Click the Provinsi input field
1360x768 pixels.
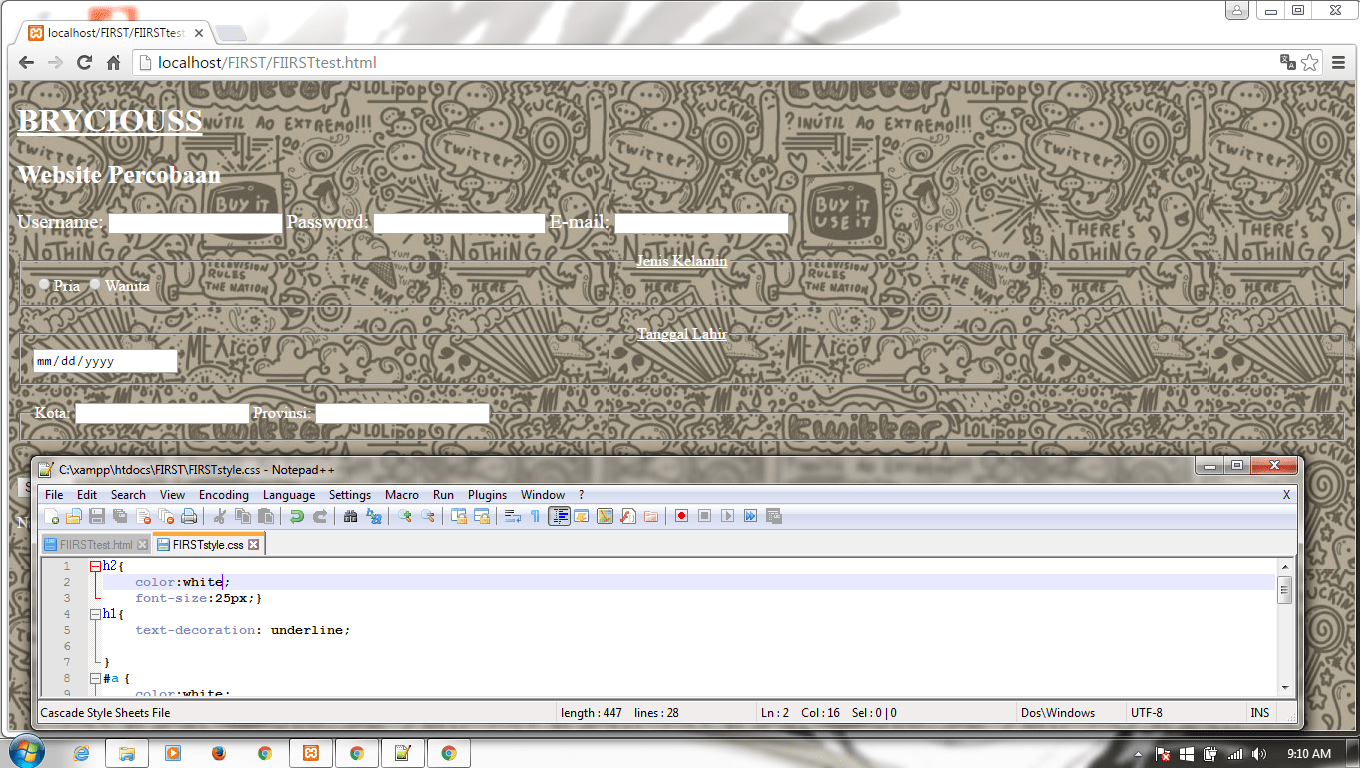tap(403, 413)
